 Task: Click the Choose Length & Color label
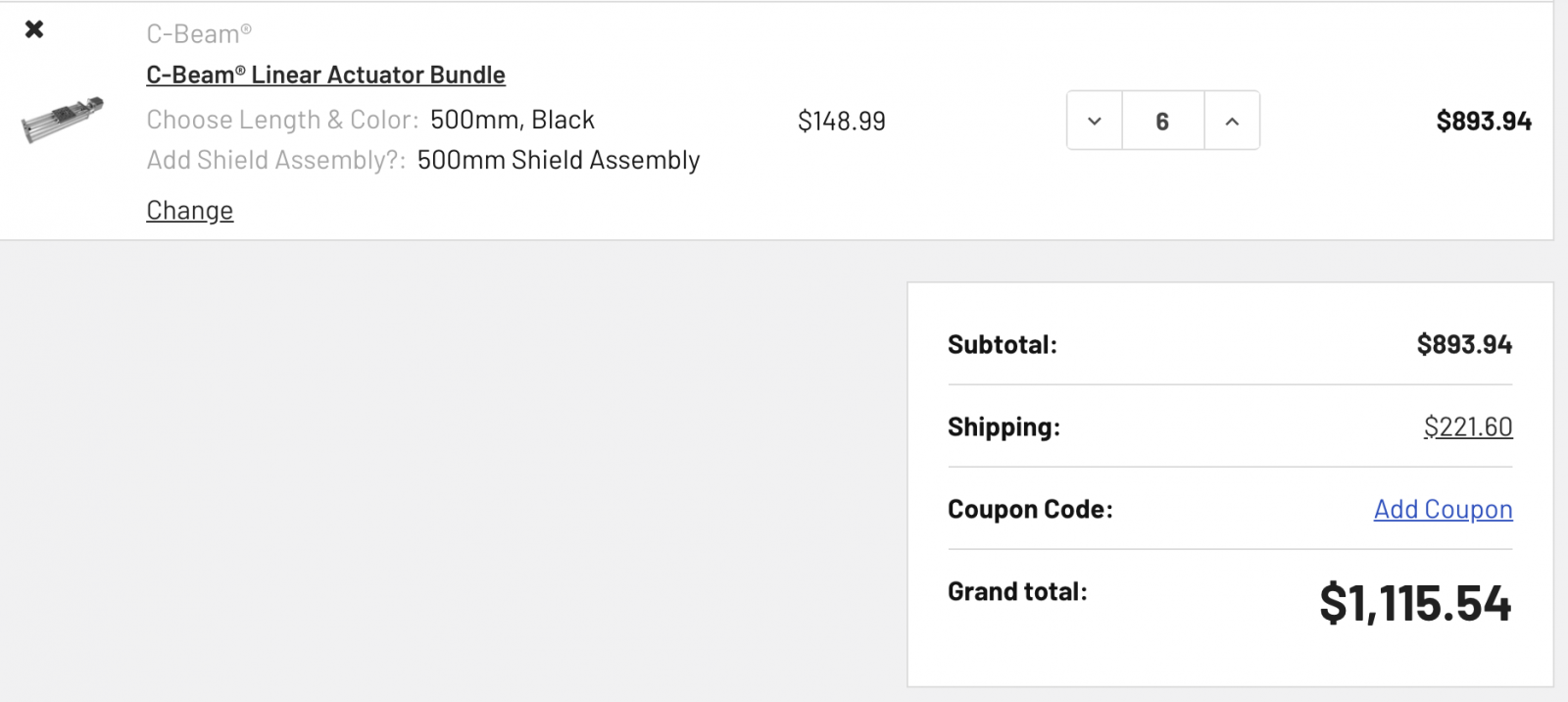pos(282,120)
